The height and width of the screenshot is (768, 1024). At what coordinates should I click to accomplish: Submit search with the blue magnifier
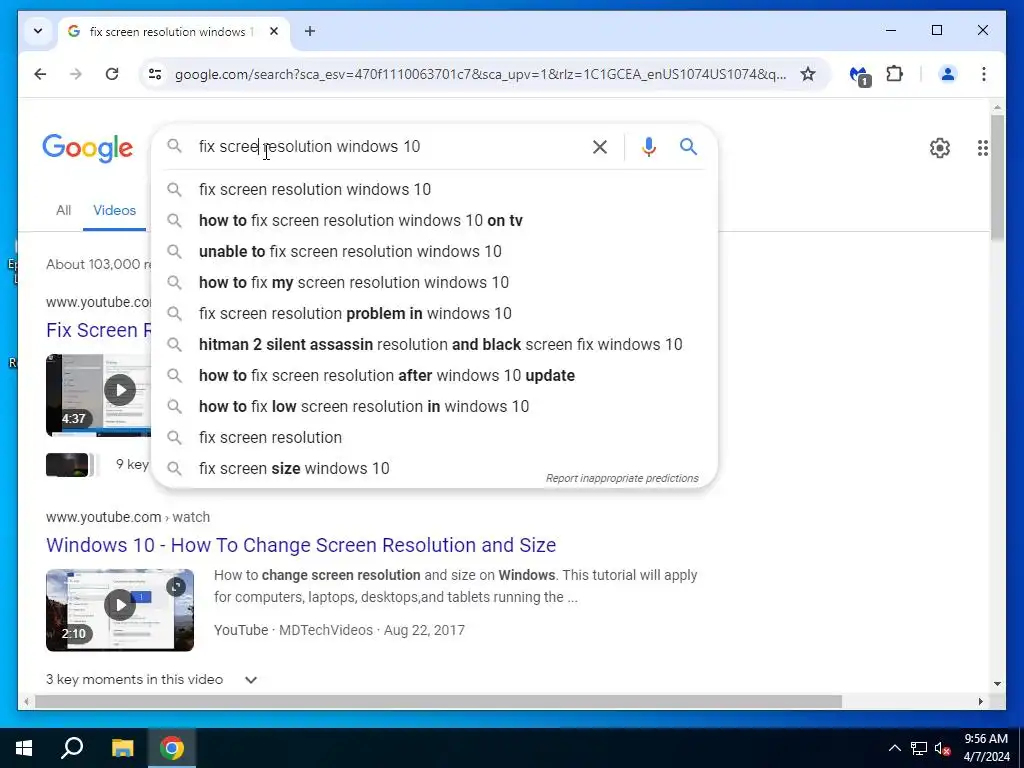pos(688,146)
